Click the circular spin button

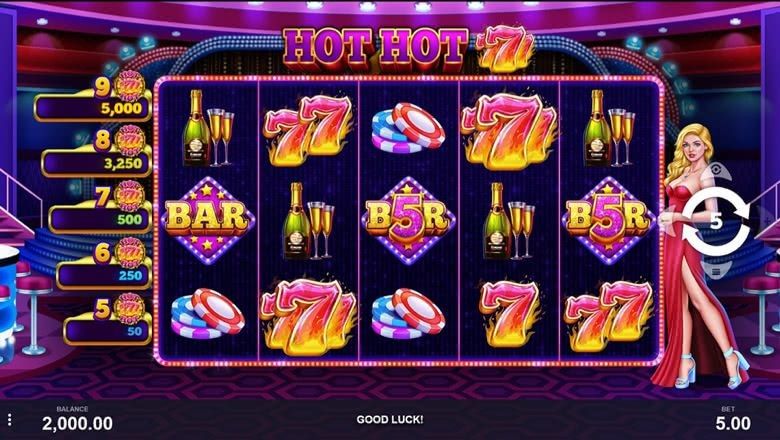tap(715, 222)
